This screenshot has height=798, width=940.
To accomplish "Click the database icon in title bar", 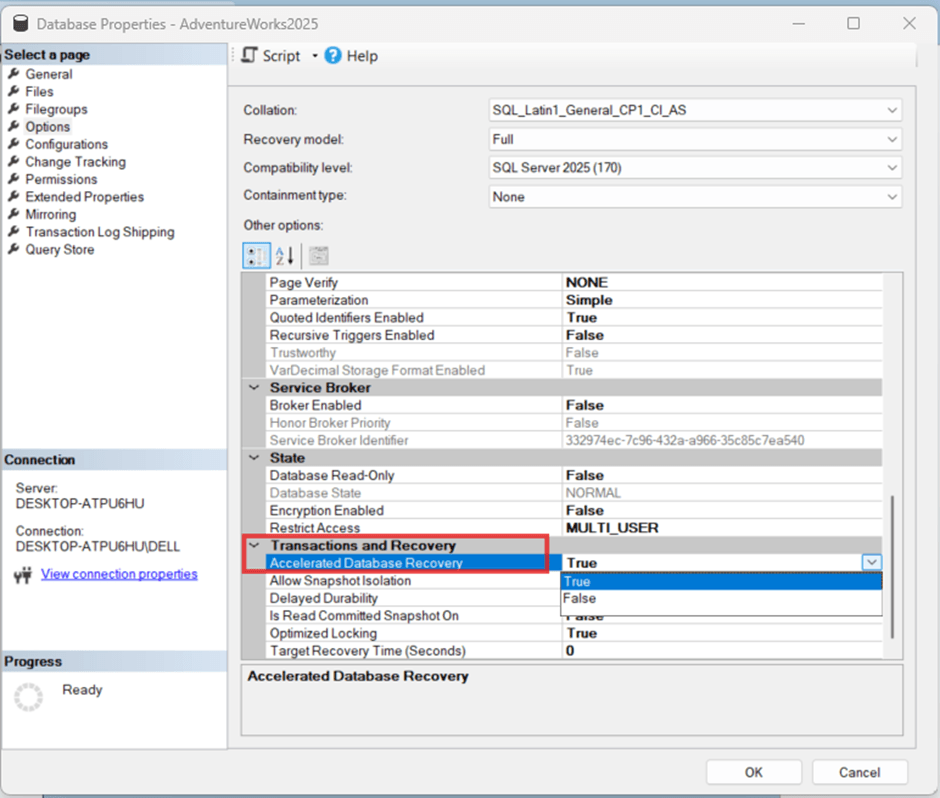I will (x=20, y=23).
